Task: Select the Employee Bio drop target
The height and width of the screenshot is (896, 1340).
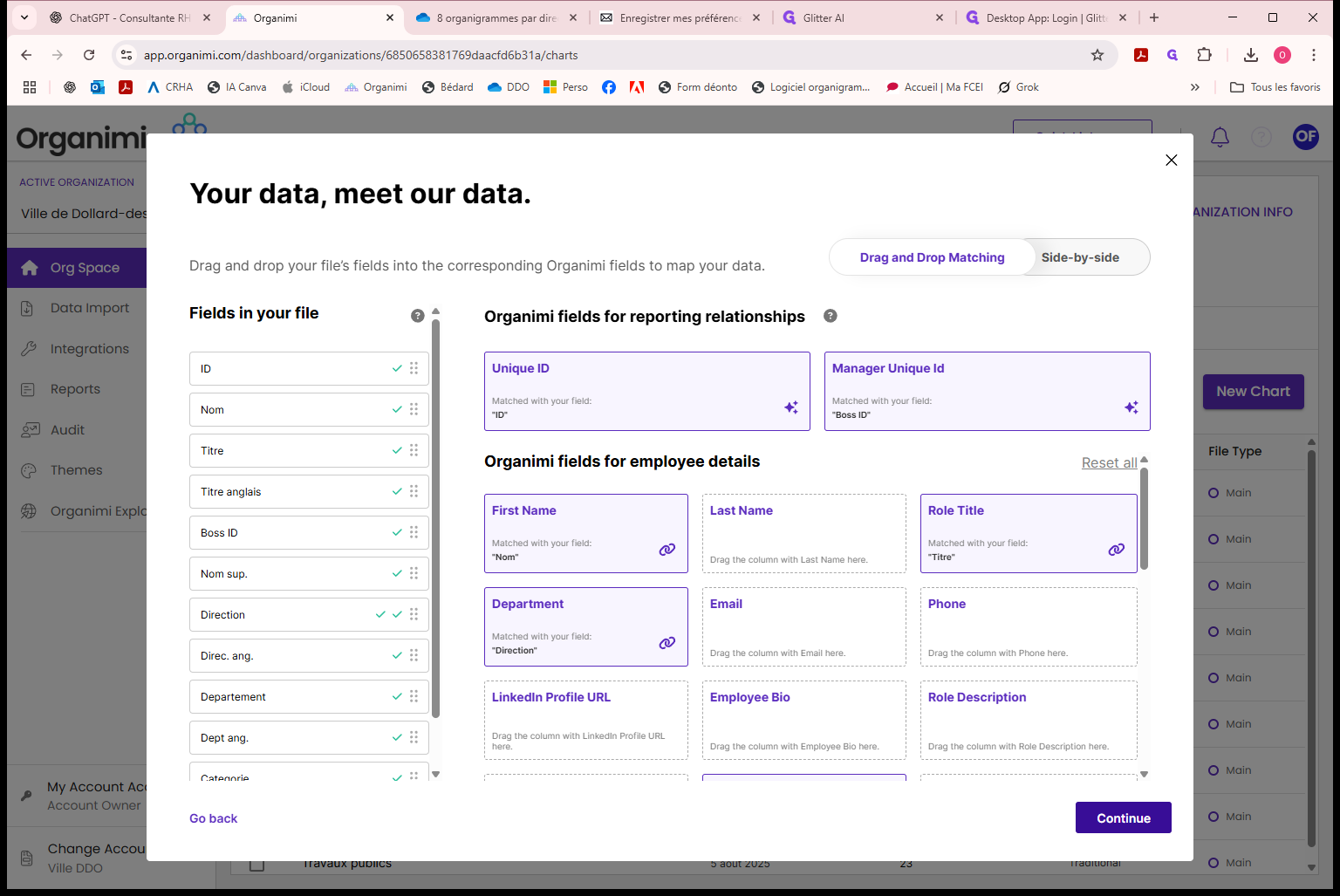Action: [804, 720]
